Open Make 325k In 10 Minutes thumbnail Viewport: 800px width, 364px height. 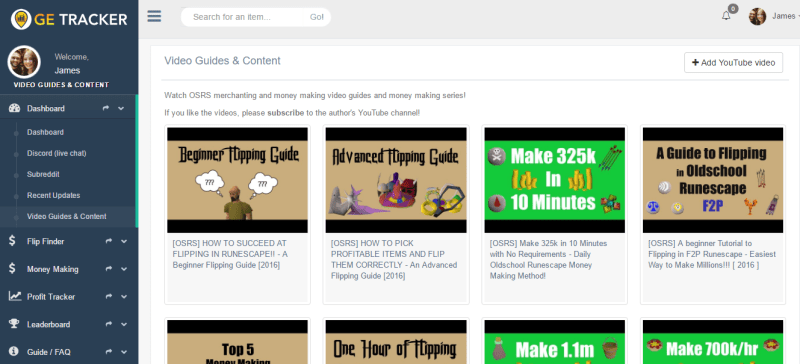click(555, 180)
